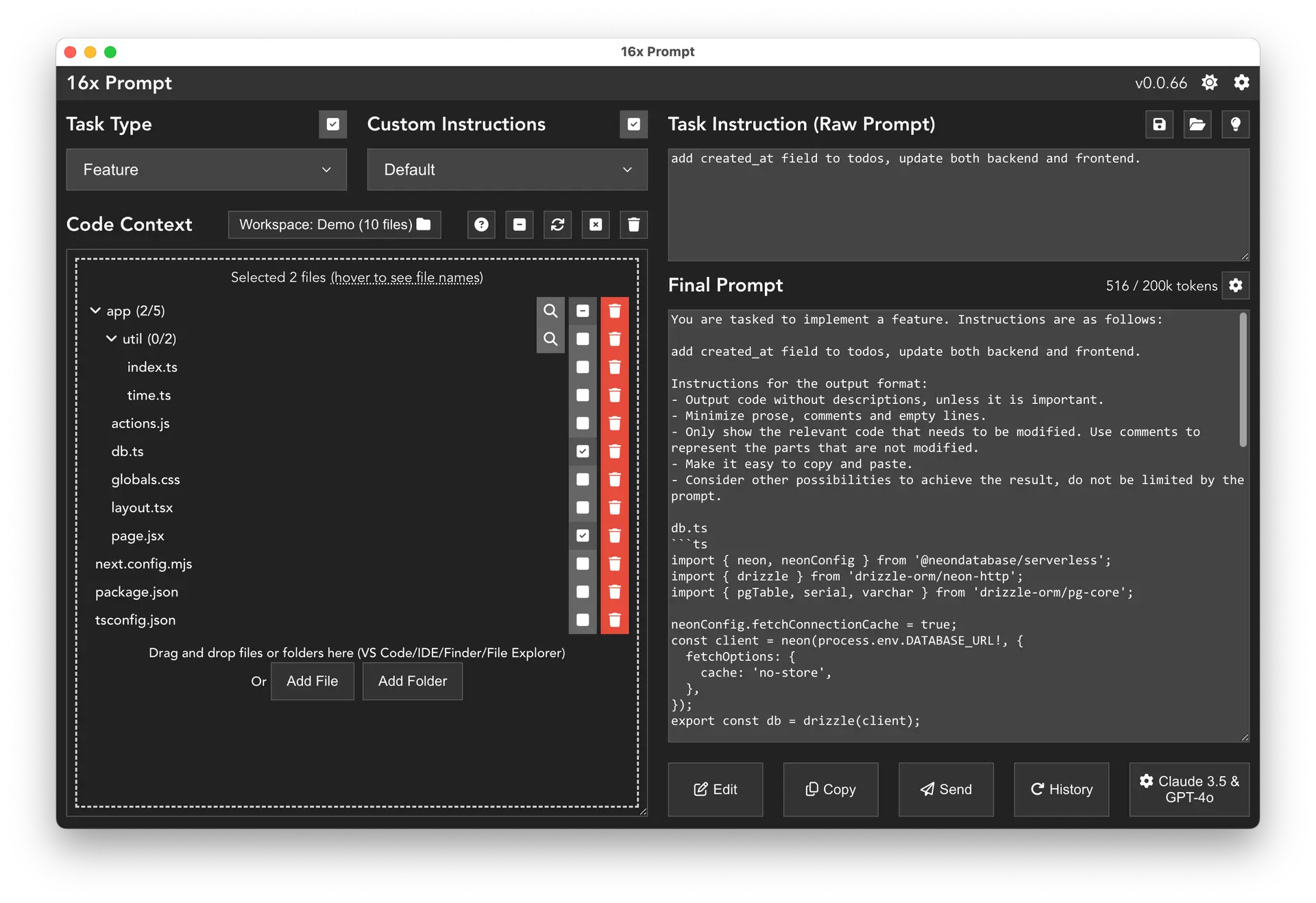The image size is (1316, 903).
Task: Click the deselect-all minus icon in Code Context toolbar
Action: (x=520, y=225)
